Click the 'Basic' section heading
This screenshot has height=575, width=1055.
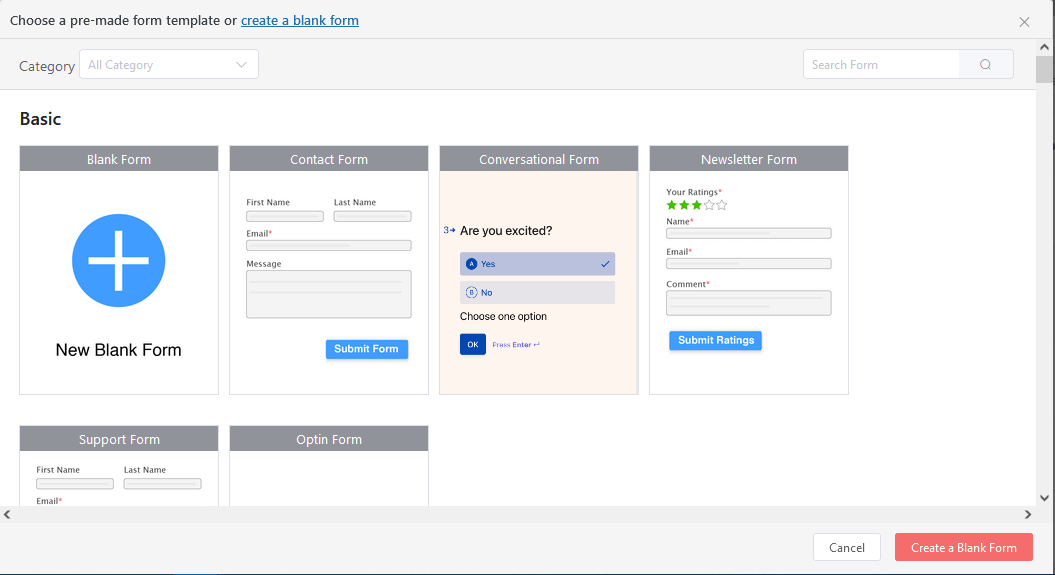40,119
